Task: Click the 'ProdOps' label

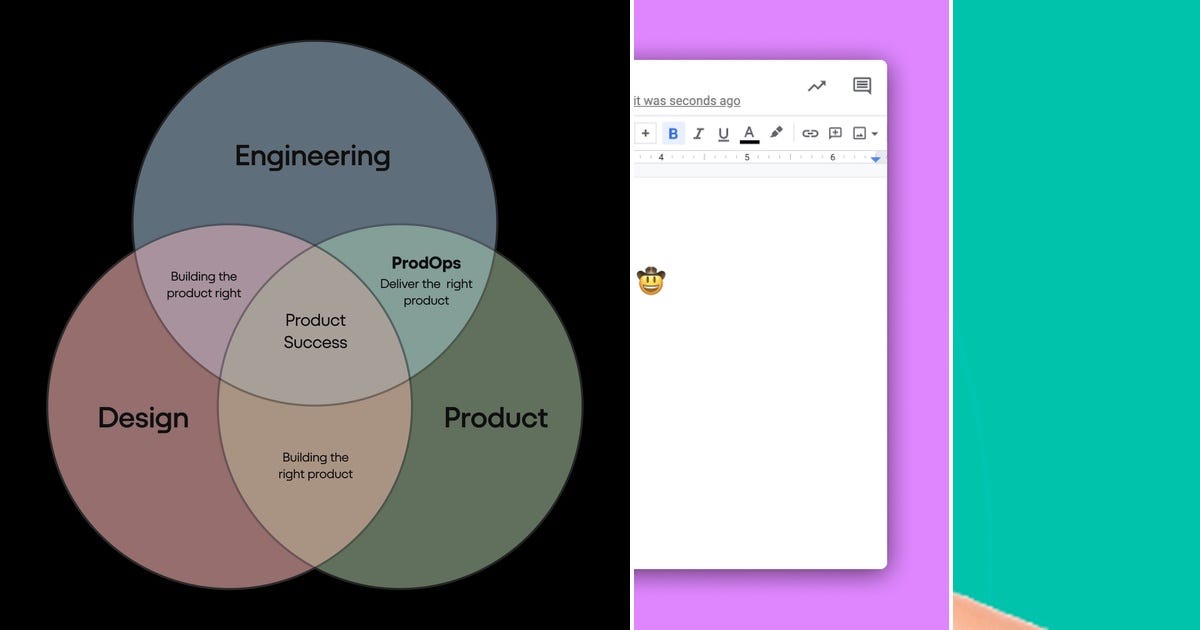Action: point(426,263)
